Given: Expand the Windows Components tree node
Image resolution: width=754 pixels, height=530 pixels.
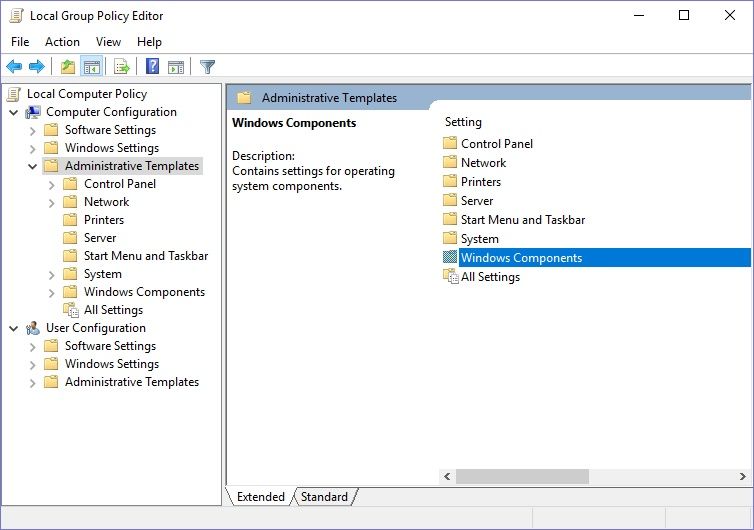Looking at the screenshot, I should click(x=51, y=292).
